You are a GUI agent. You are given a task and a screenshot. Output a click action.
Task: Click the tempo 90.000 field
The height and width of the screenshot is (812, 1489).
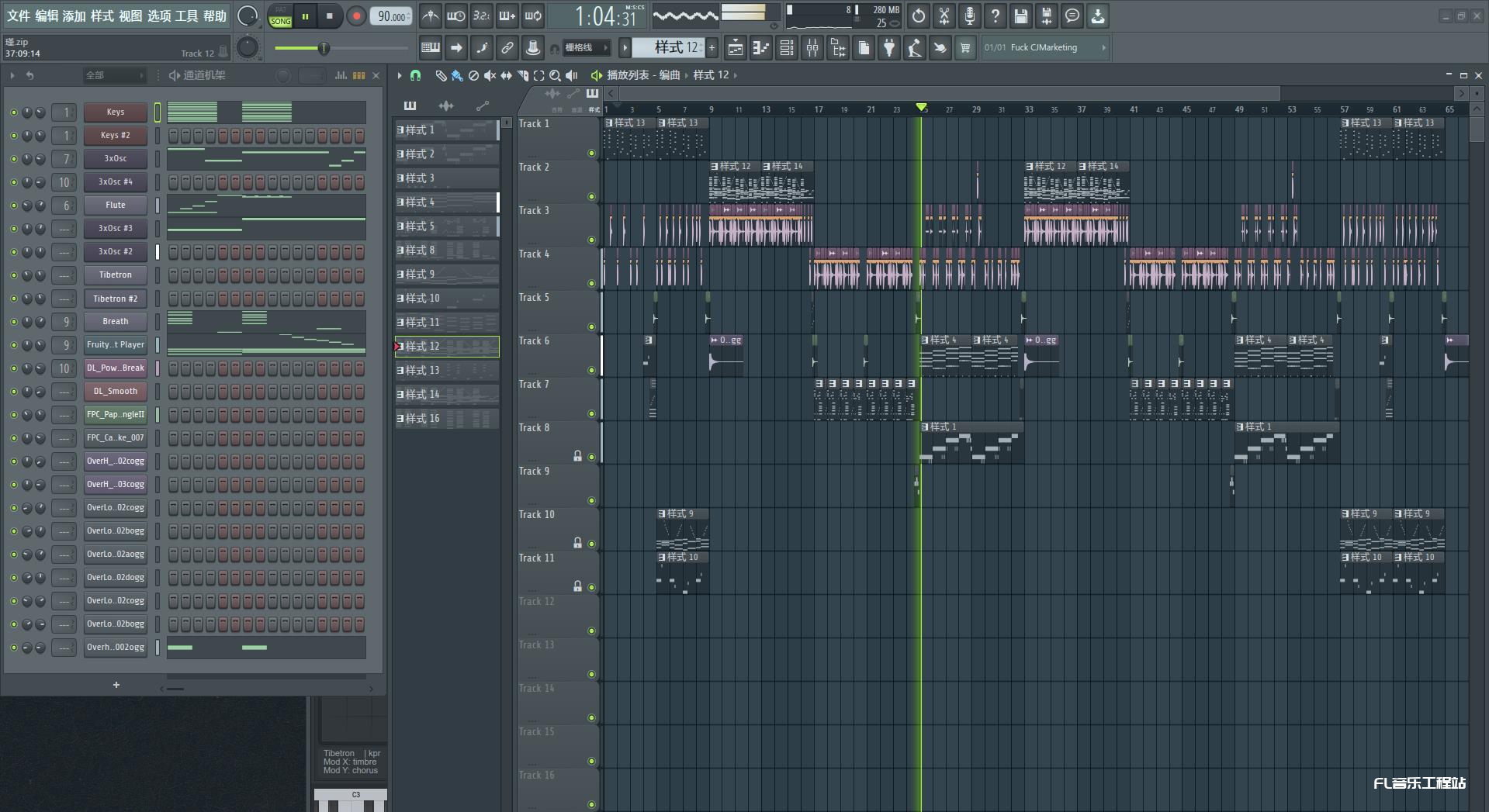pos(393,16)
